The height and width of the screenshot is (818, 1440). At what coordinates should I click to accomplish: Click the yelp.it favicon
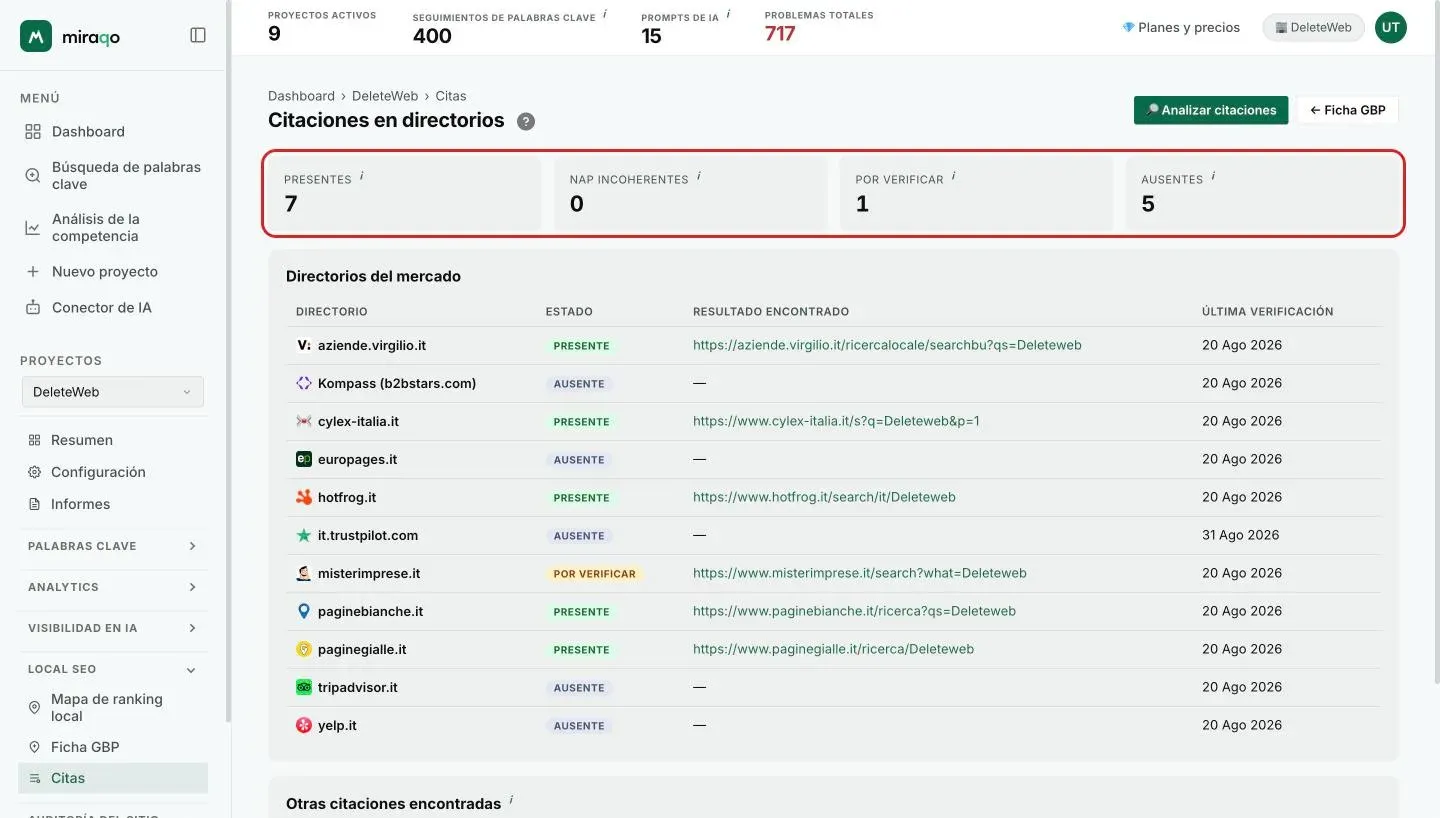point(304,725)
